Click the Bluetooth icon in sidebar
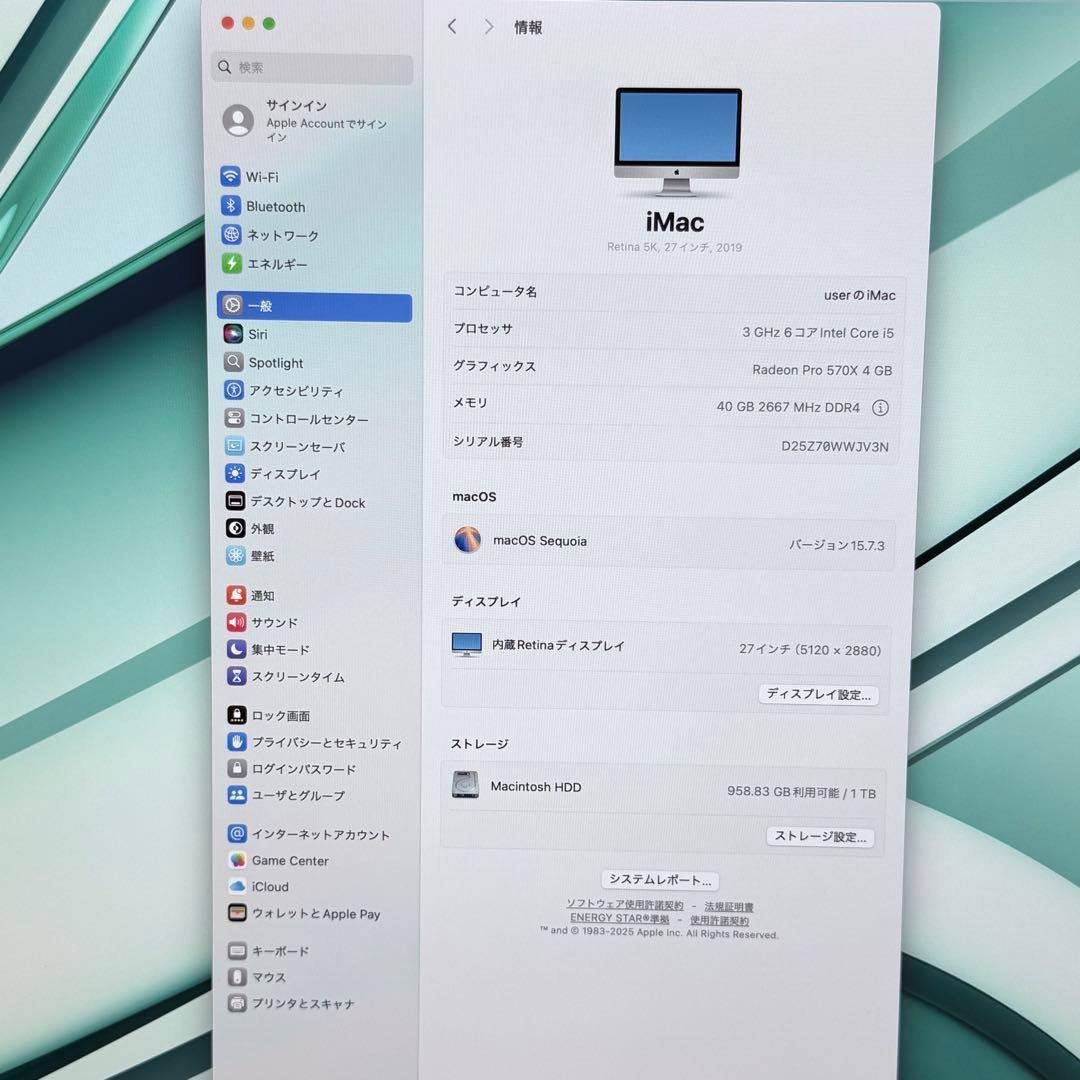The image size is (1080, 1080). [x=231, y=205]
